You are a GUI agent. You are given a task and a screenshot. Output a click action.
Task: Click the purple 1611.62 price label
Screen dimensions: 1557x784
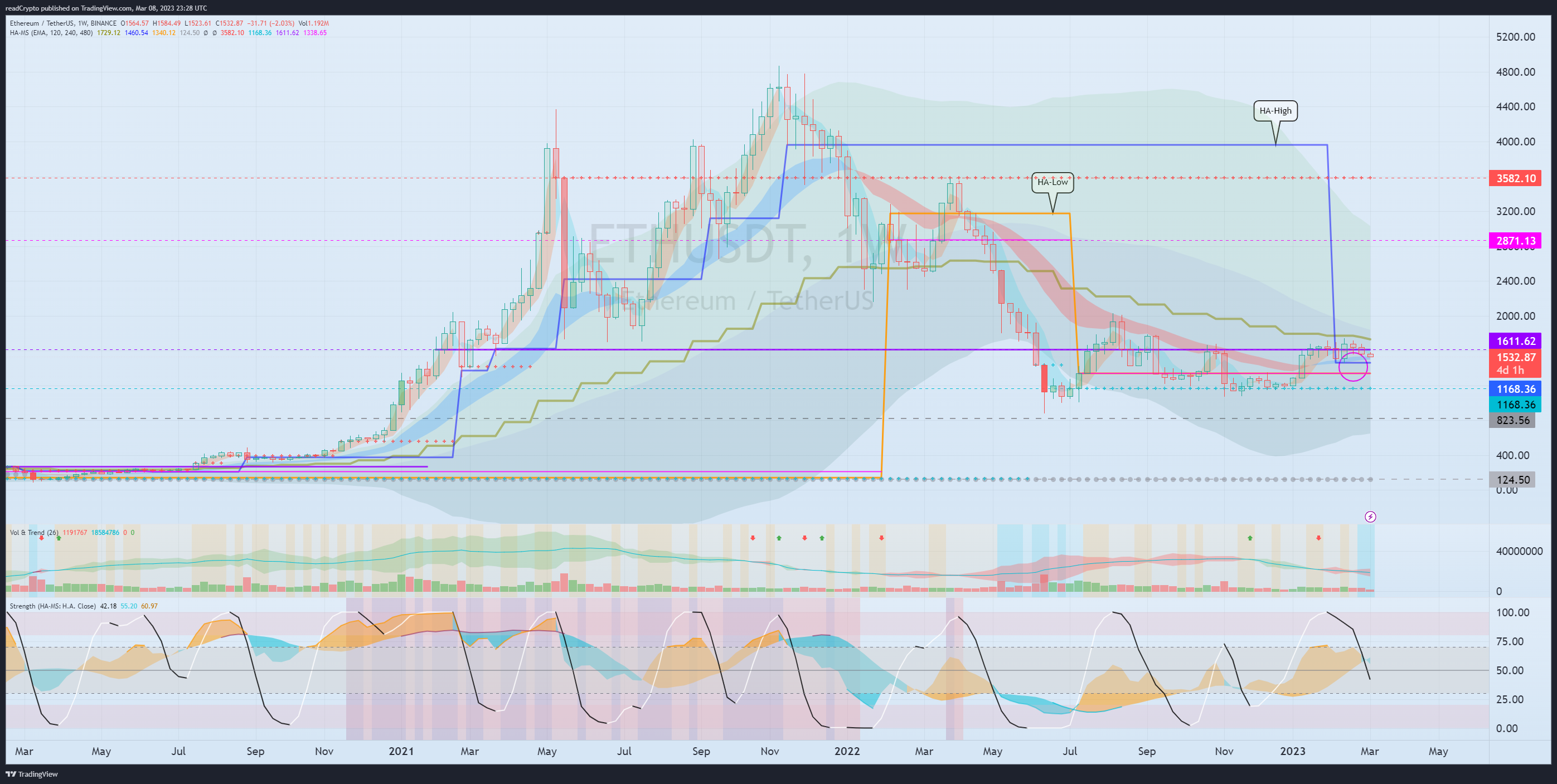(x=1515, y=341)
